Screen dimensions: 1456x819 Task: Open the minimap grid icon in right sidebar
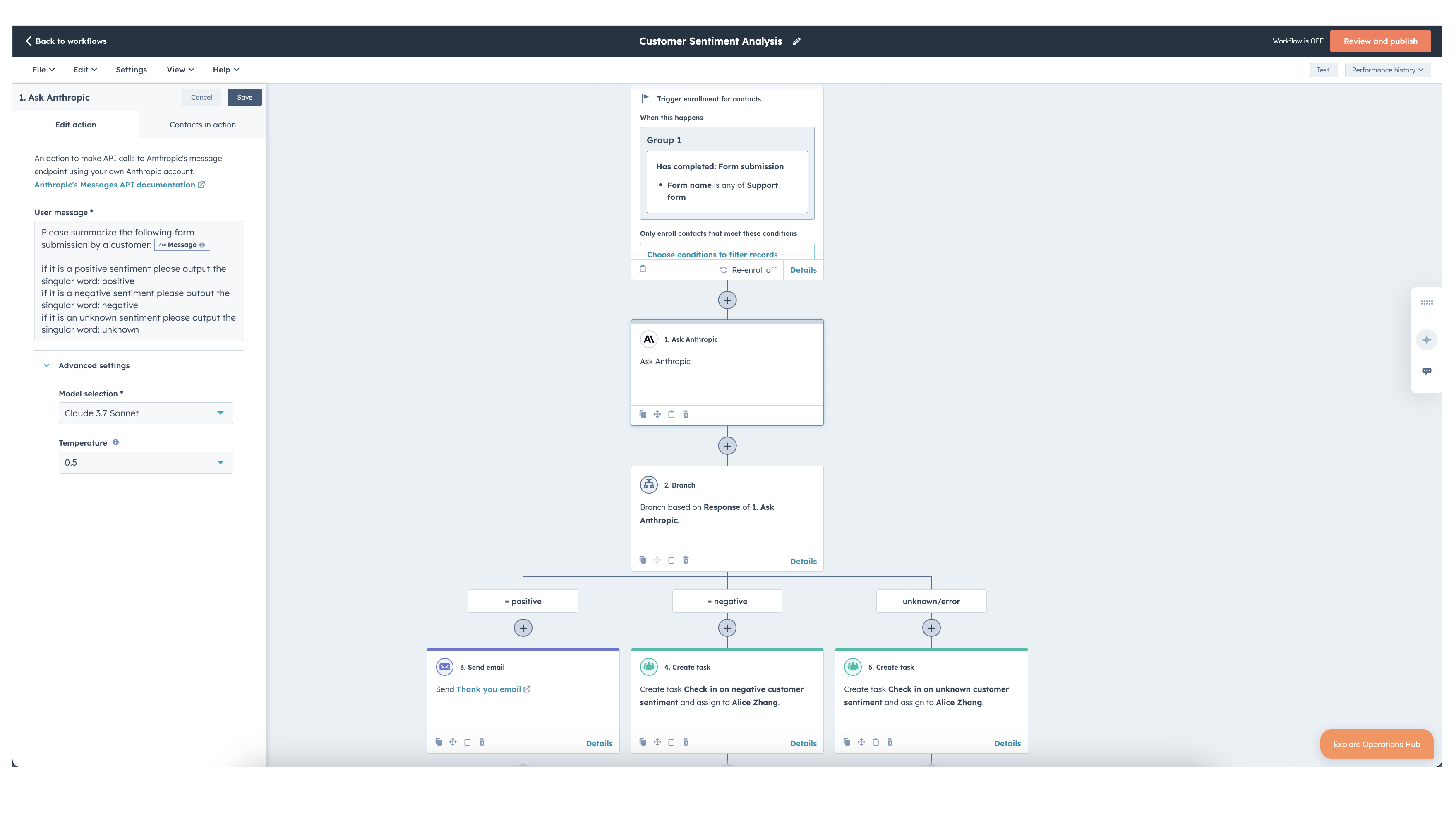[1427, 303]
